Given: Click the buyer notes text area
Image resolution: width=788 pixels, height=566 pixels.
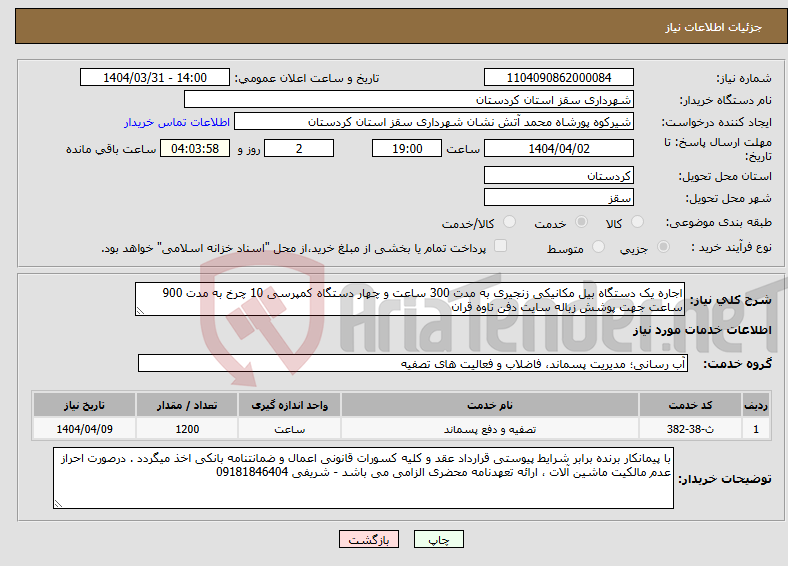Looking at the screenshot, I should tap(363, 478).
